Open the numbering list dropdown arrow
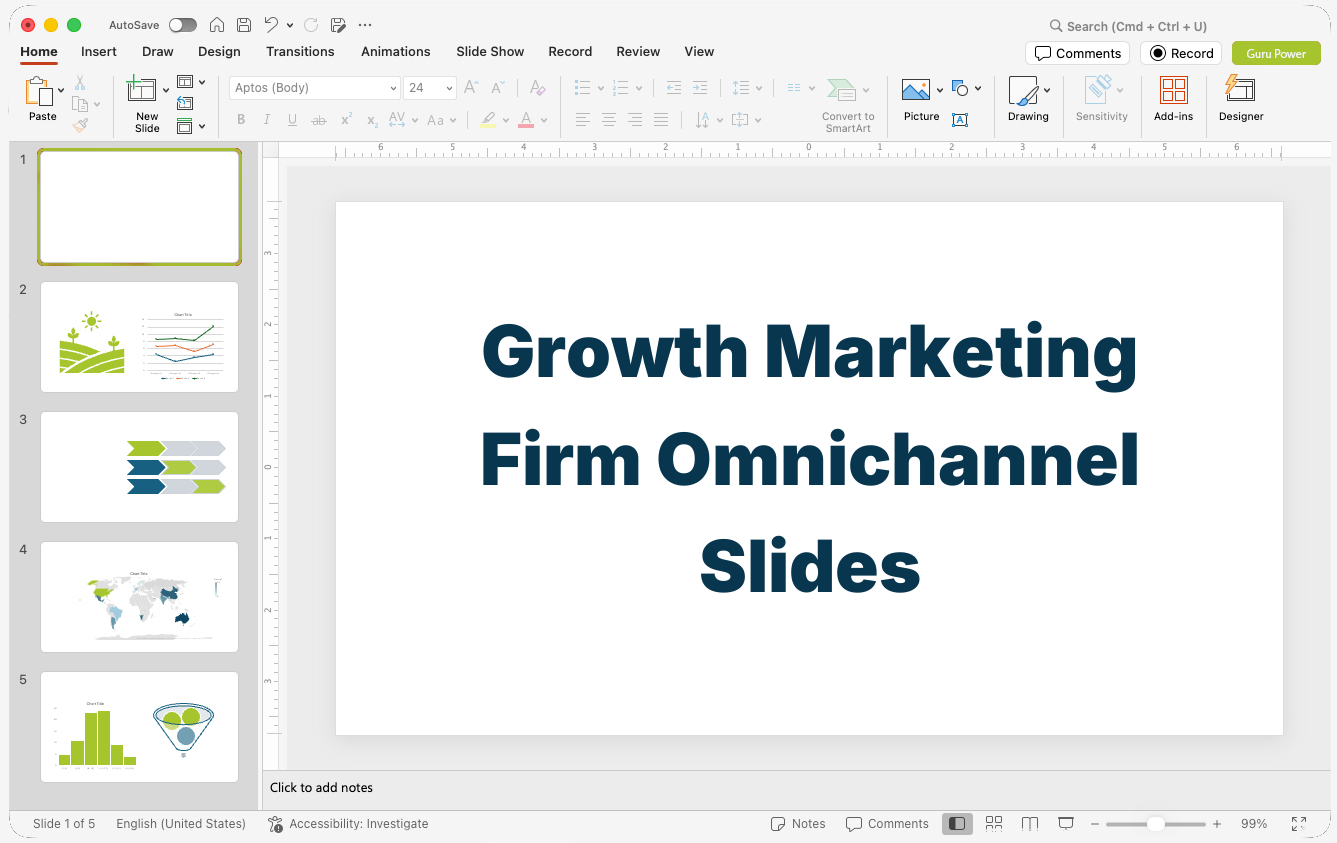 tap(638, 88)
